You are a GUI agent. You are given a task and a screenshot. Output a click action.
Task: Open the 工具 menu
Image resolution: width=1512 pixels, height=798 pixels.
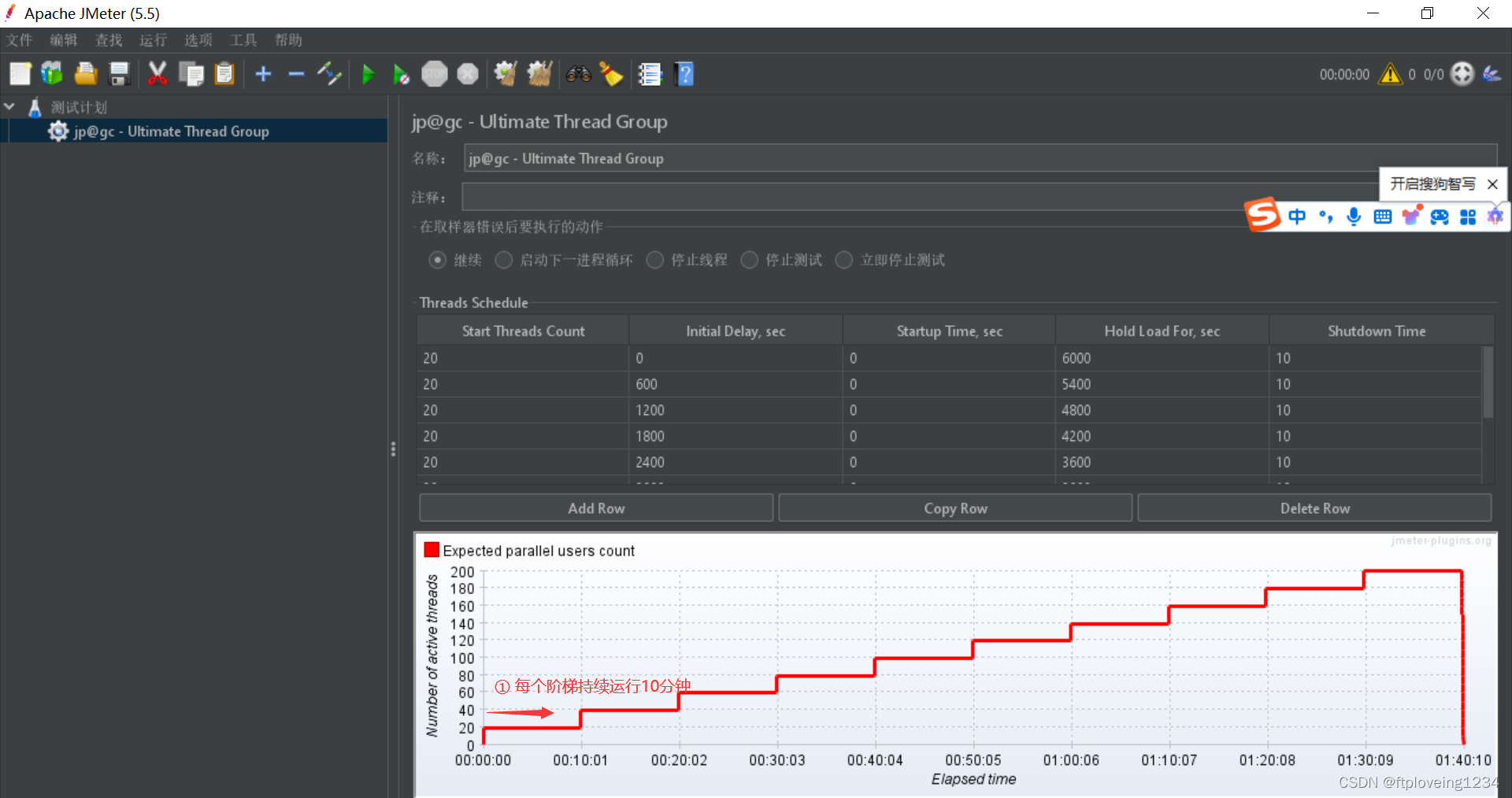tap(243, 40)
